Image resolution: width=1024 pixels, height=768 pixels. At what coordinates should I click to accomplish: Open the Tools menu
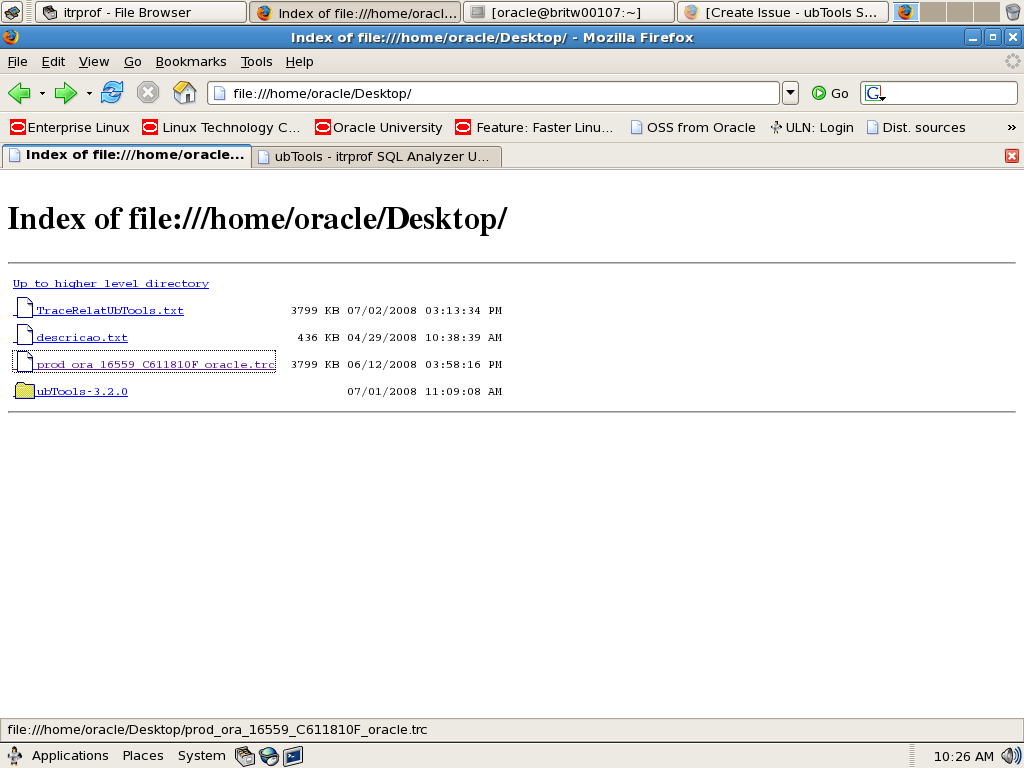(256, 61)
